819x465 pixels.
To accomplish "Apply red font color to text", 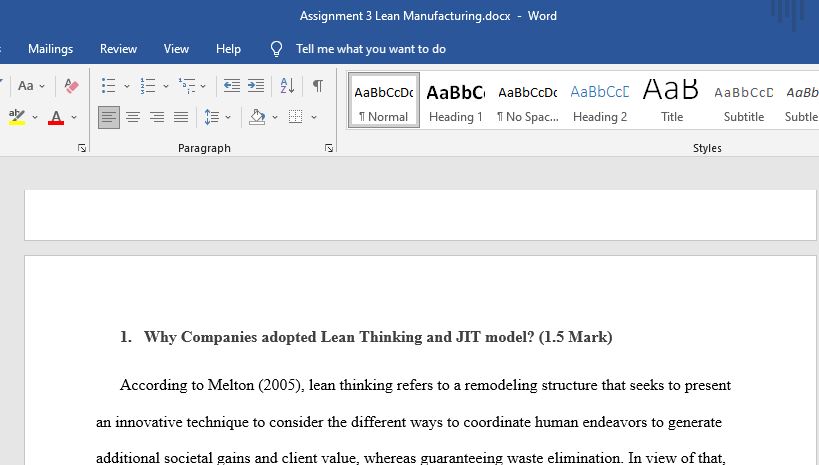I will click(x=56, y=117).
